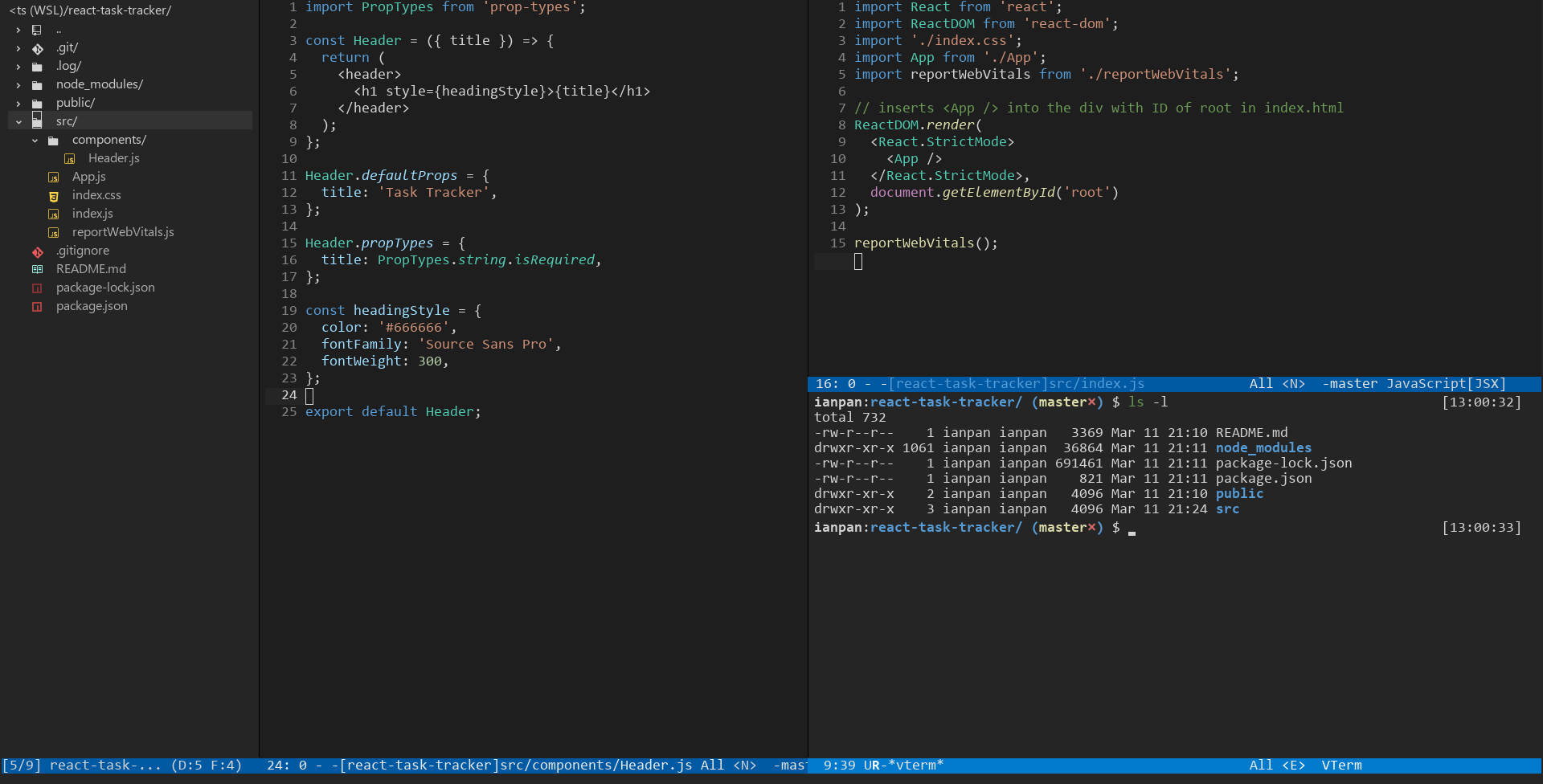Click the 'ls -l' command in the terminal
Viewport: 1543px width, 784px height.
coord(1148,402)
